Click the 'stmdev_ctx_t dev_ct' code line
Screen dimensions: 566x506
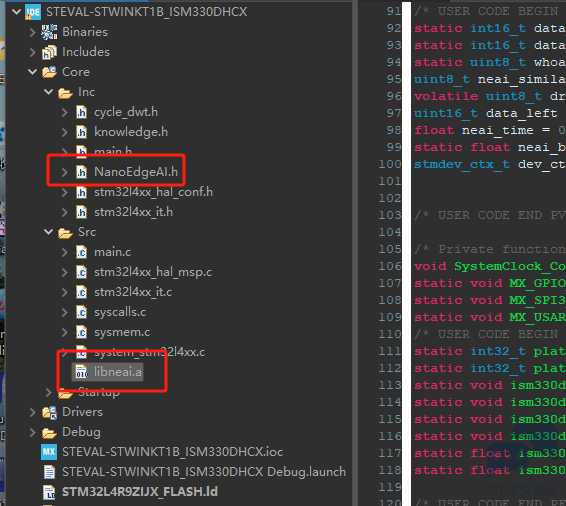[x=490, y=165]
